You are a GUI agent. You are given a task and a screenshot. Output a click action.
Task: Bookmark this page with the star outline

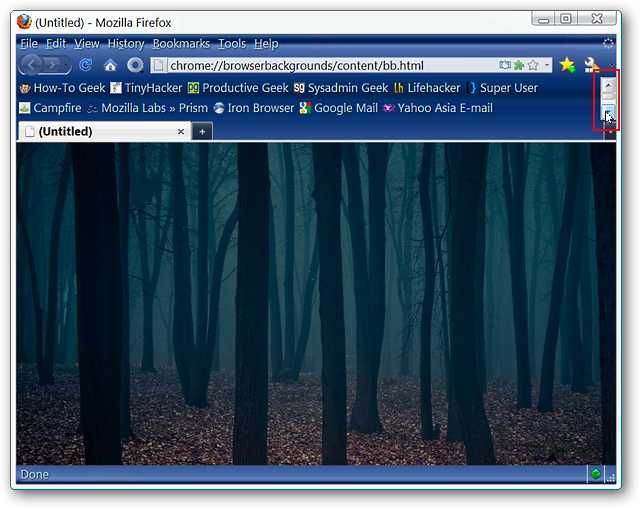[533, 65]
